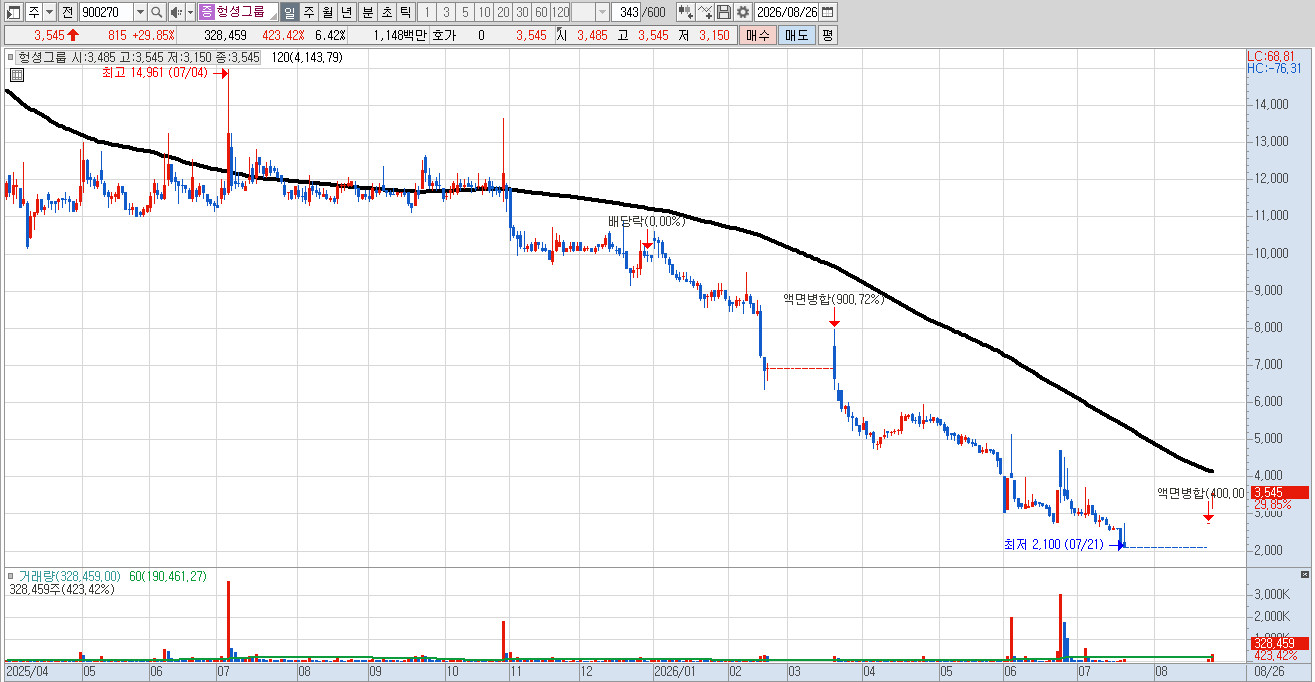Open the 주 market type dropdown arrow

click(49, 12)
